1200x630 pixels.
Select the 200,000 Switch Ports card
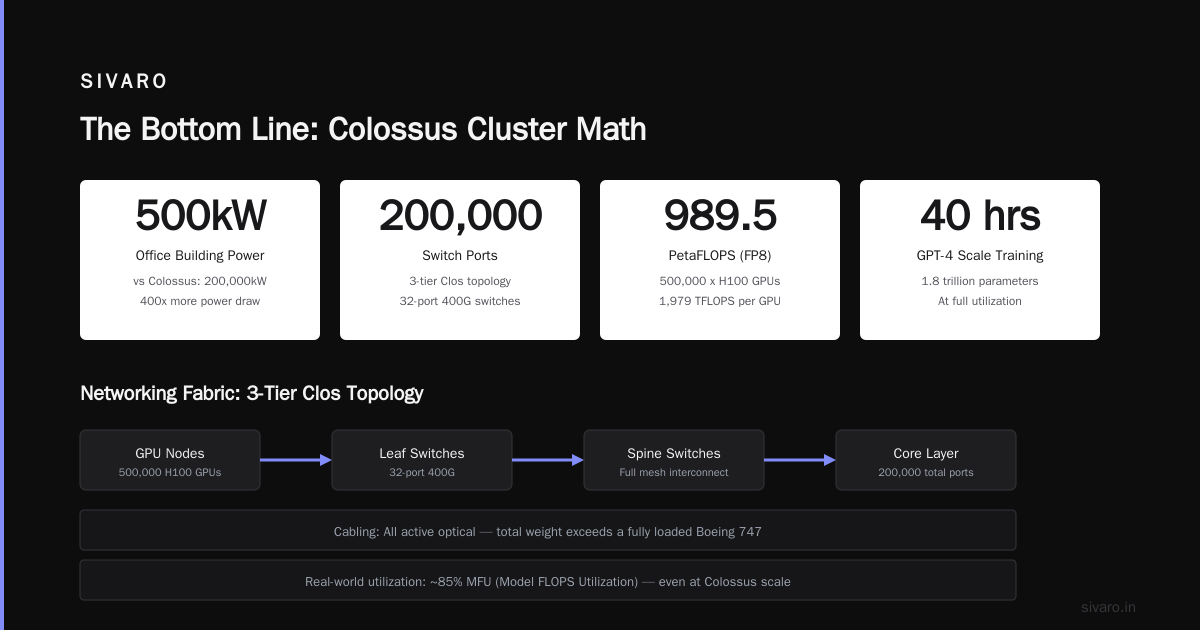(x=460, y=260)
